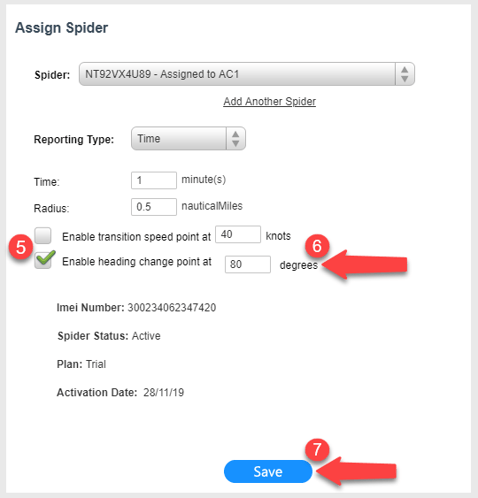Open the Reporting Type dropdown showing Time
Screen dimensions: 478x498
188,138
